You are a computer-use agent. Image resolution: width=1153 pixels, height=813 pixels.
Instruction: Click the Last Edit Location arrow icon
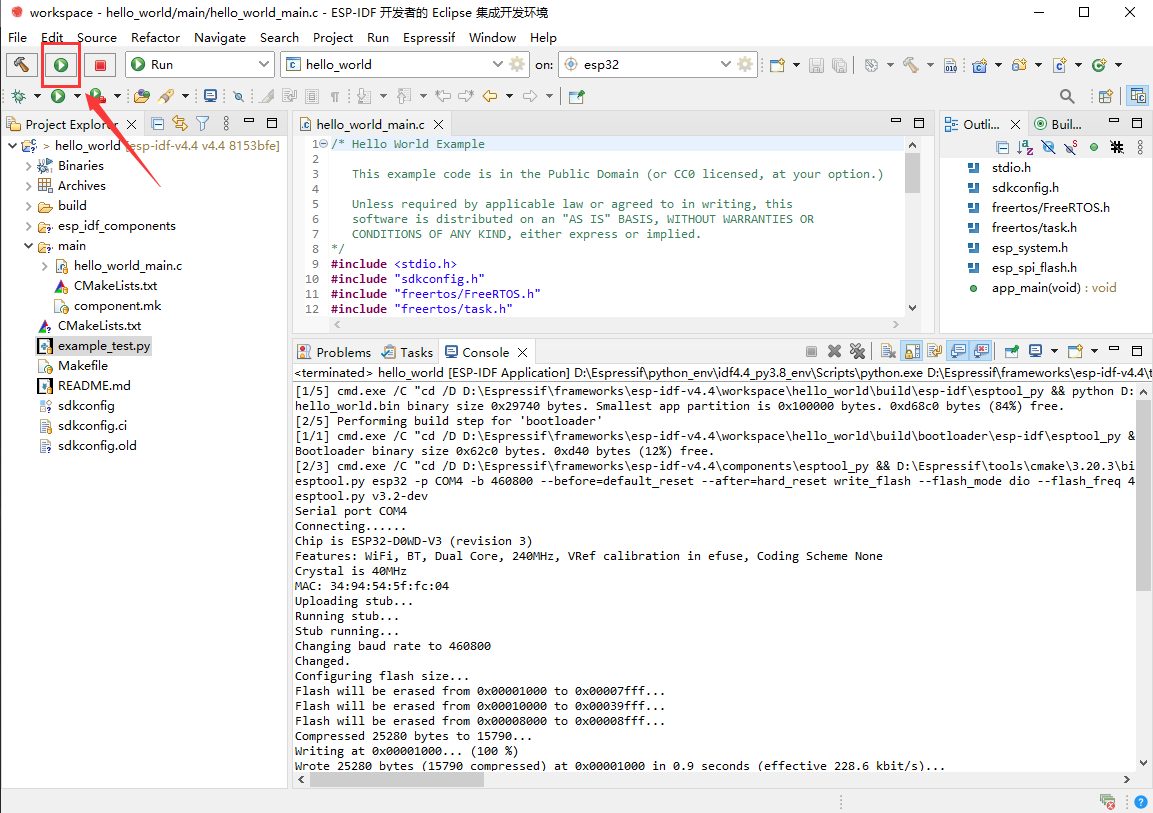[x=443, y=96]
